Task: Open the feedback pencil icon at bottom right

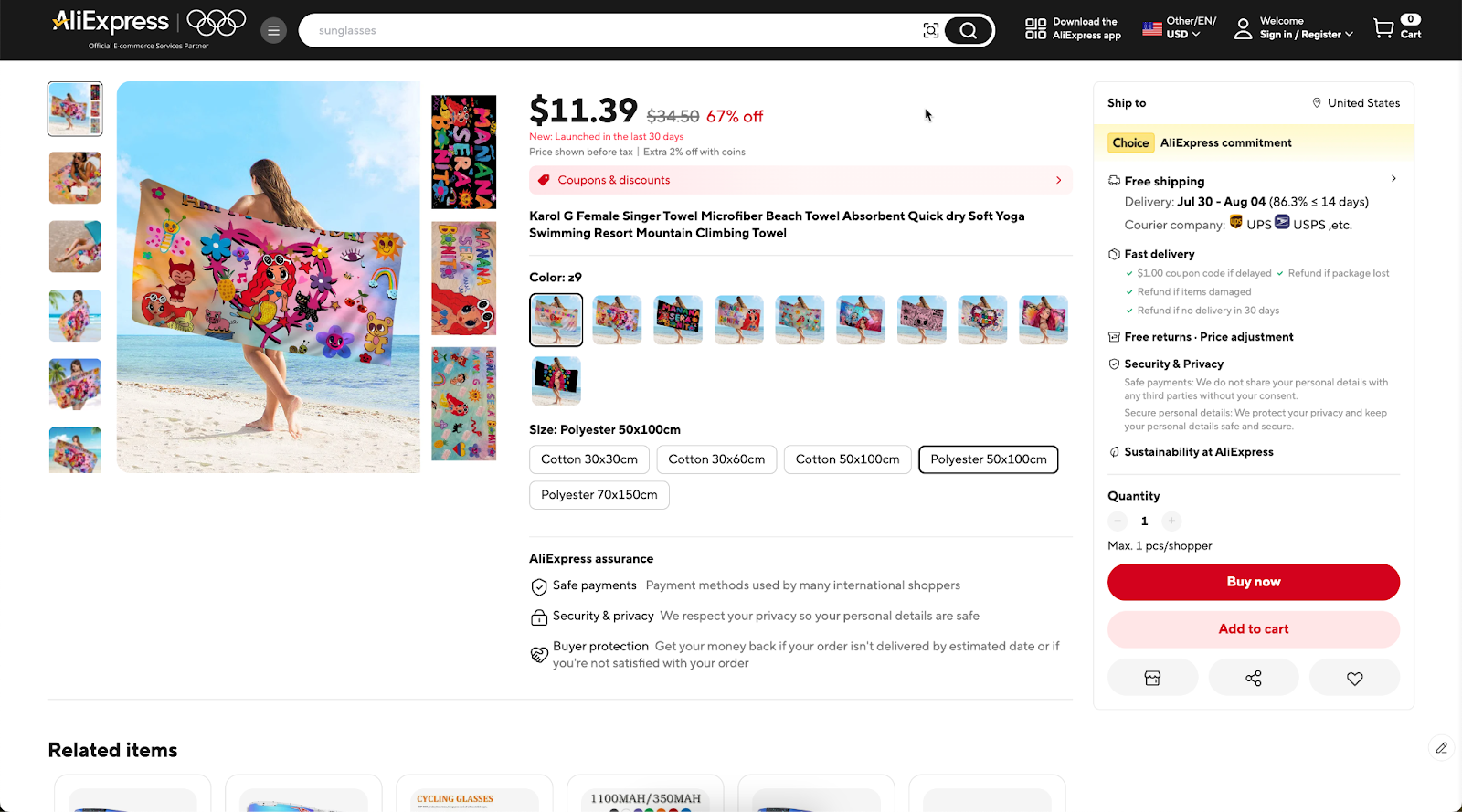Action: pos(1442,747)
